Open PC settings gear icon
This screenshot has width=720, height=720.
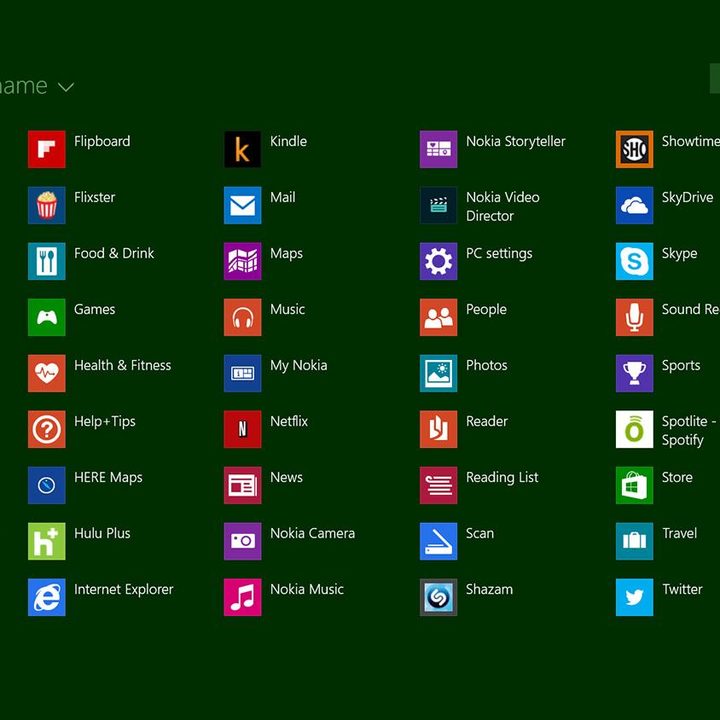[x=439, y=261]
